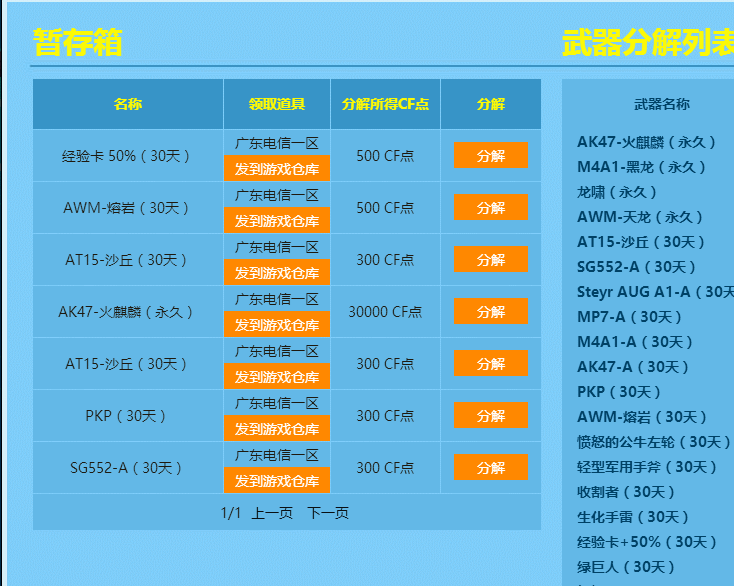Image resolution: width=734 pixels, height=586 pixels.
Task: Click page indicator 1/1
Action: coord(230,513)
